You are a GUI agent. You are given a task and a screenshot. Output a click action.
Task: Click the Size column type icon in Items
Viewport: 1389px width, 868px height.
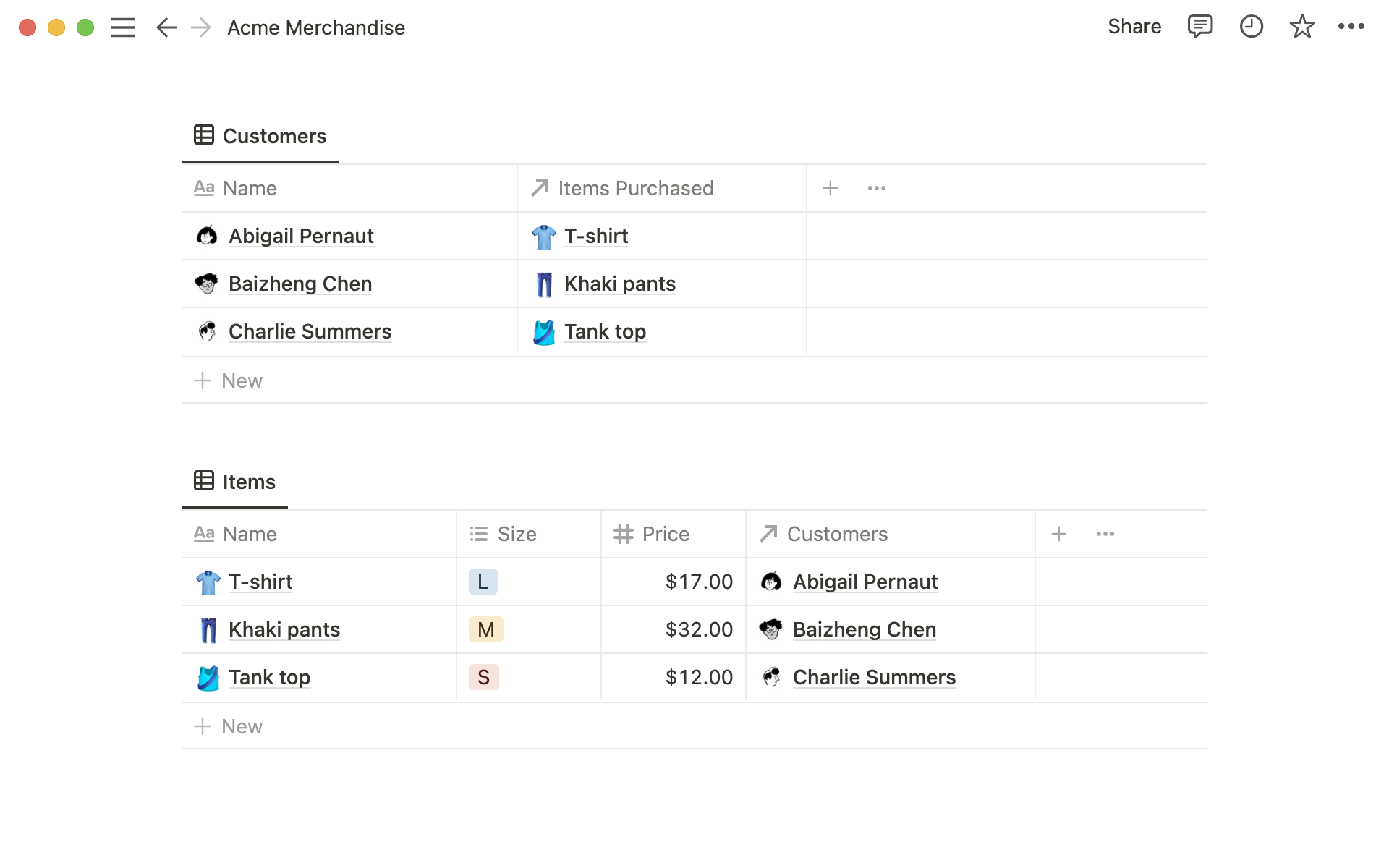coord(479,534)
